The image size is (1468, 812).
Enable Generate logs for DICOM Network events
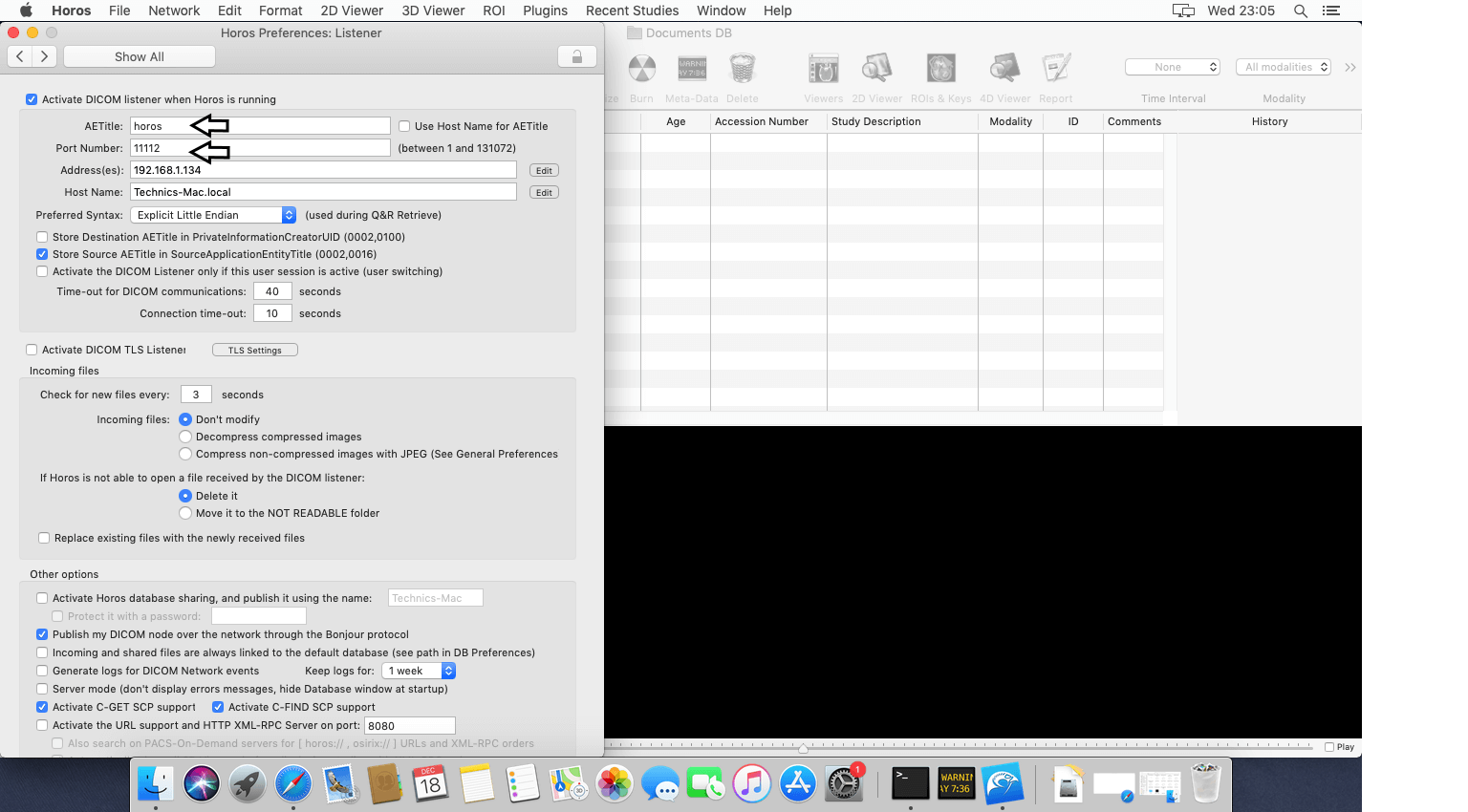(x=42, y=671)
